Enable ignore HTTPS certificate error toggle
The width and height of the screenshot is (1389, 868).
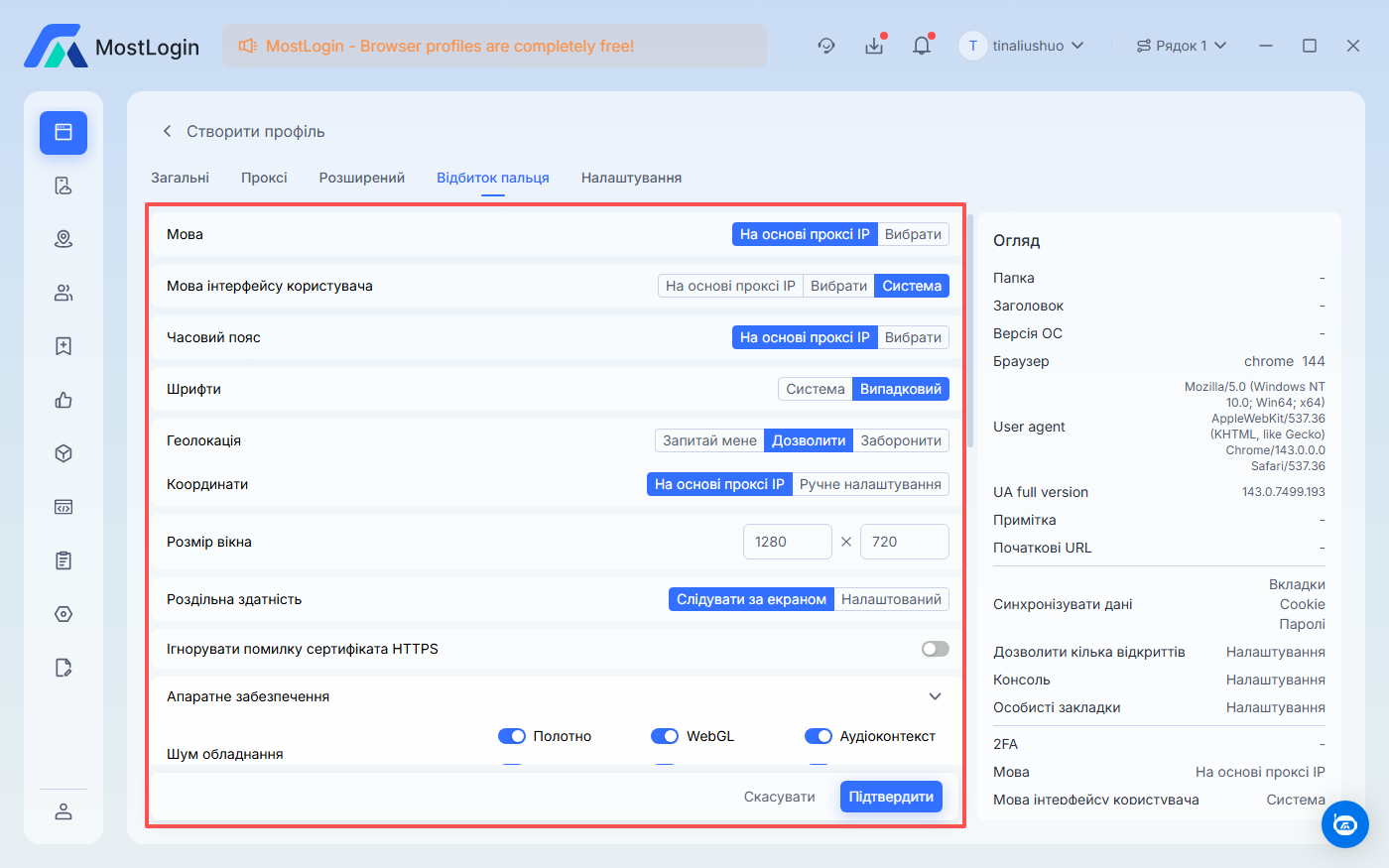(935, 649)
